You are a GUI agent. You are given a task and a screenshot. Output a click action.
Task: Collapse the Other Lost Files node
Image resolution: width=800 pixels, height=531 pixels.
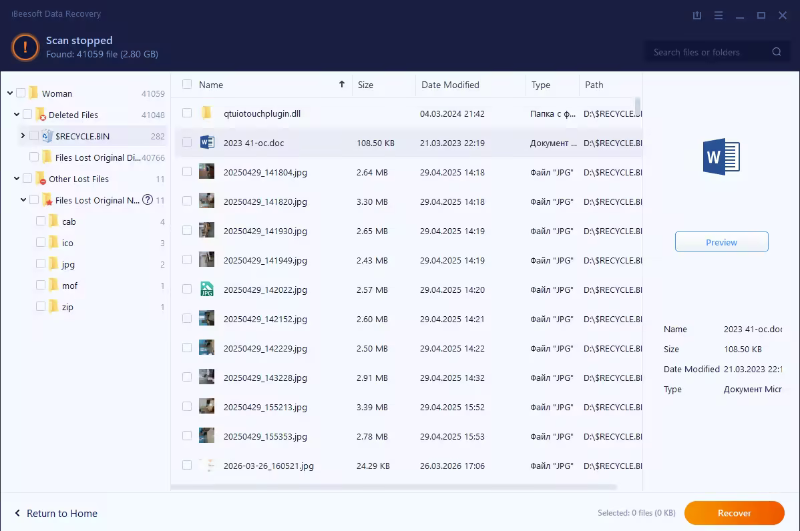[16, 179]
